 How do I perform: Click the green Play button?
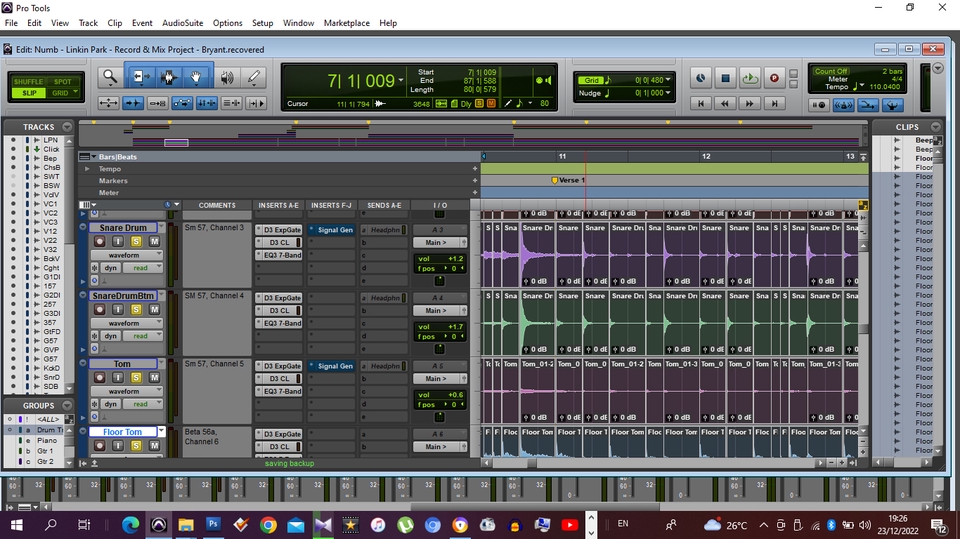750,78
